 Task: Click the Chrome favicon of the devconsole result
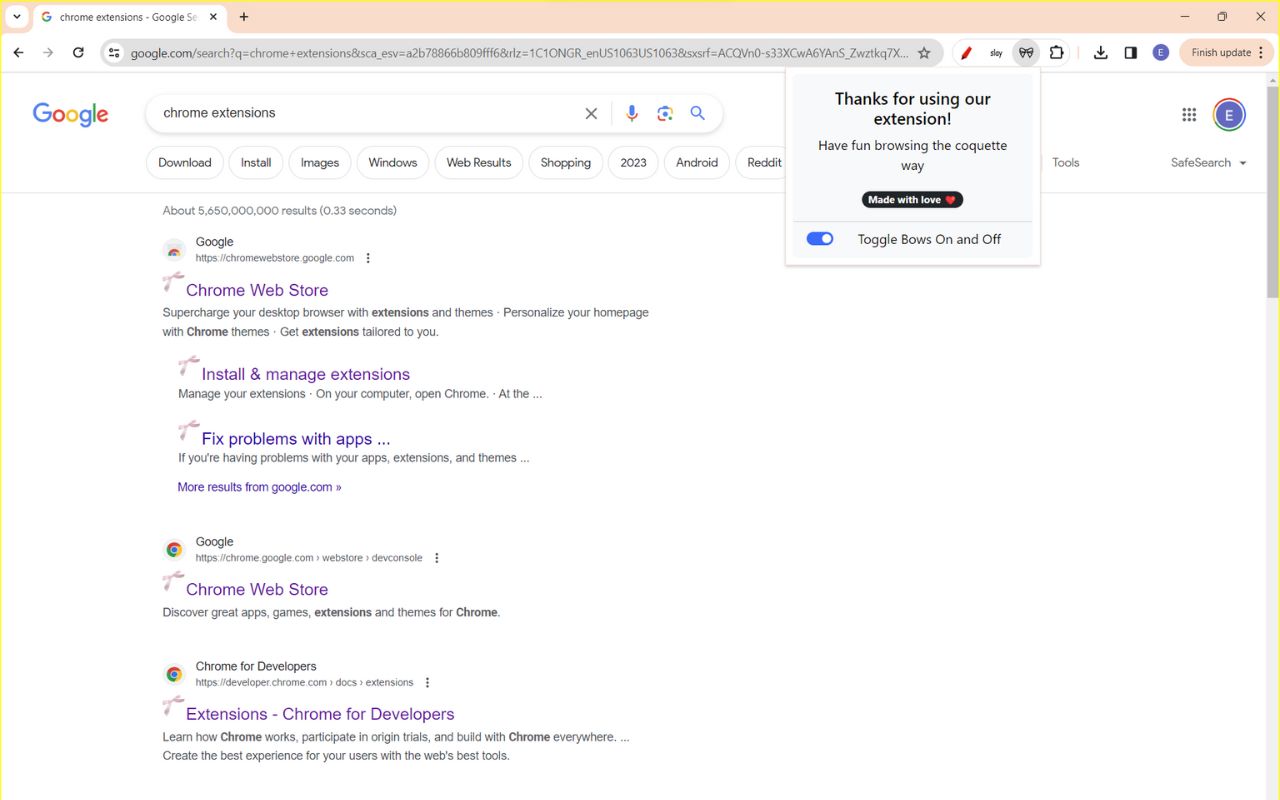174,550
